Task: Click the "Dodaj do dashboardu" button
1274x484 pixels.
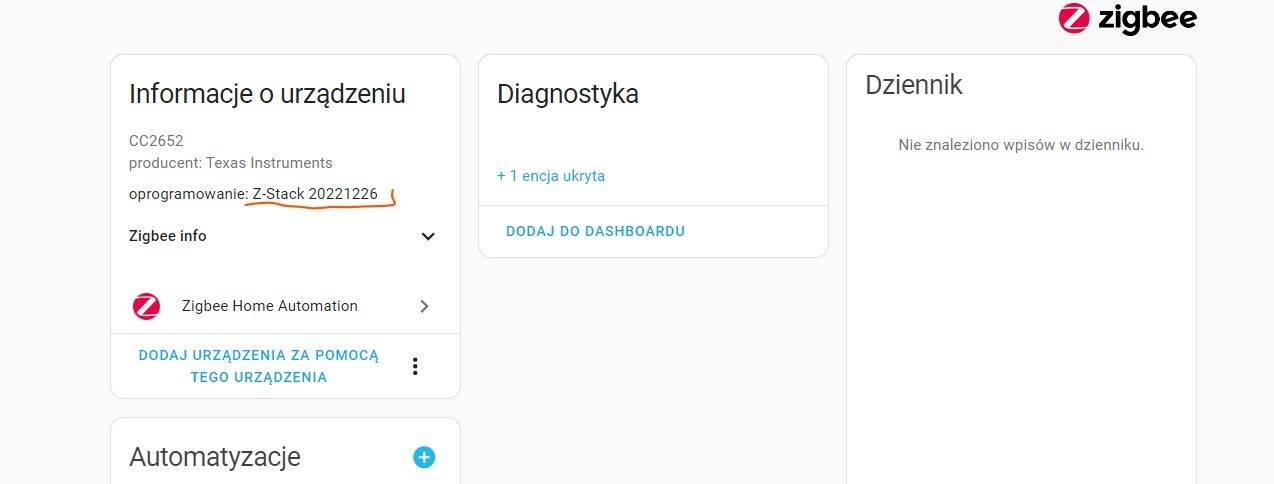Action: pyautogui.click(x=595, y=231)
